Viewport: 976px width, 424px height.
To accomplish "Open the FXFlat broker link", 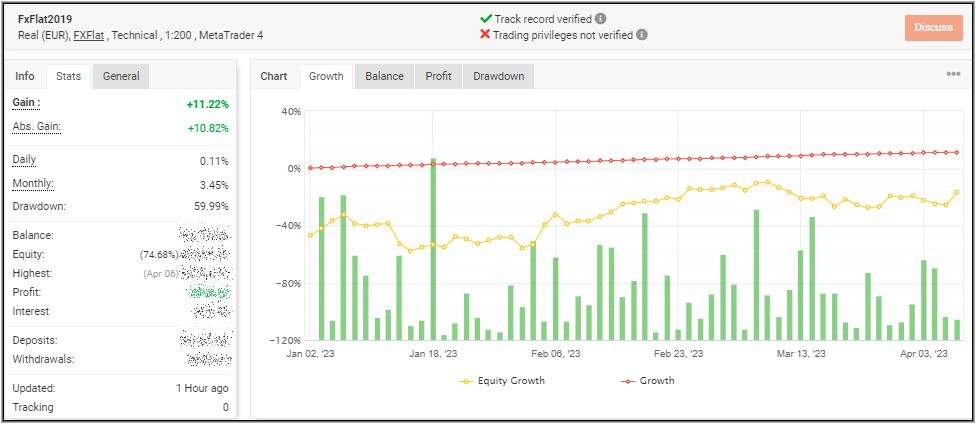I will click(x=90, y=35).
